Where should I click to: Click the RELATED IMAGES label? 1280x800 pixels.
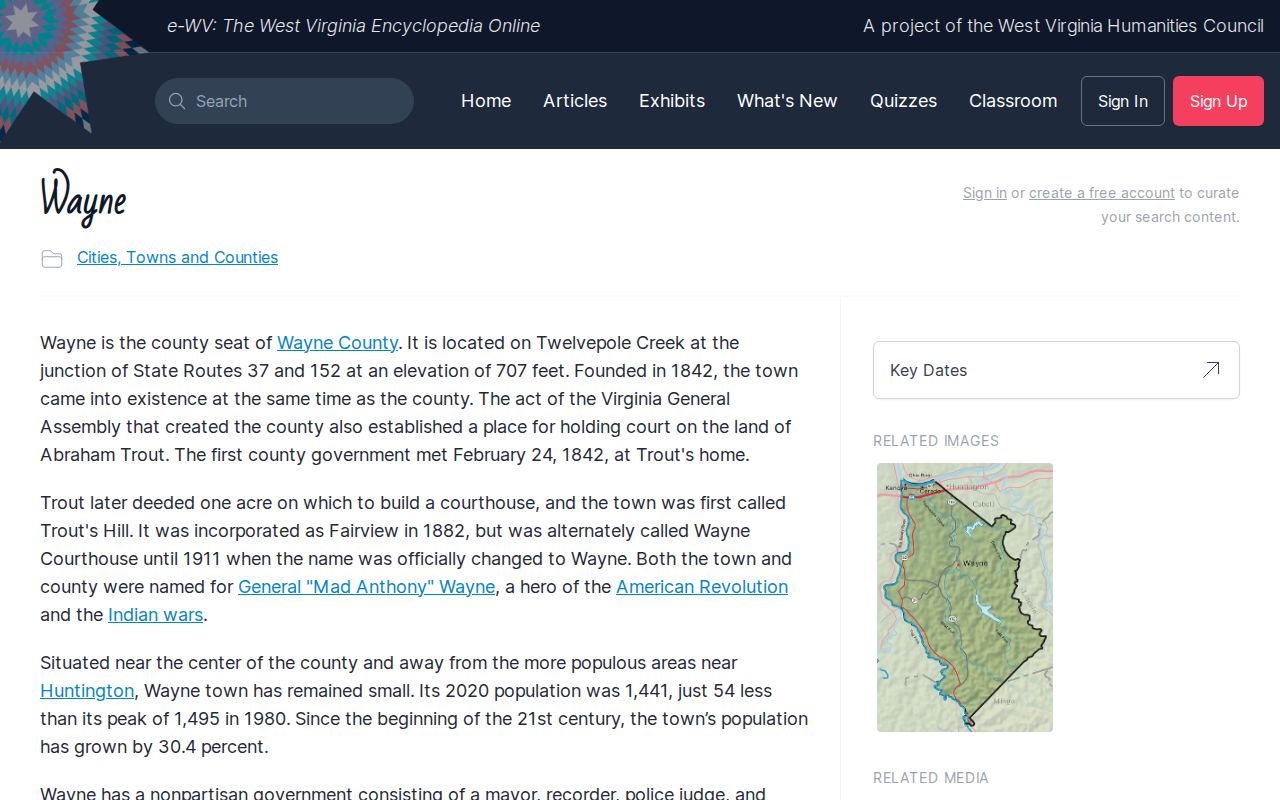936,440
